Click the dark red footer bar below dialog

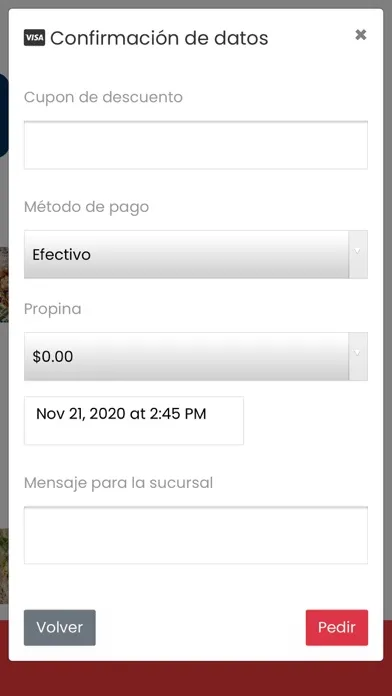click(196, 679)
